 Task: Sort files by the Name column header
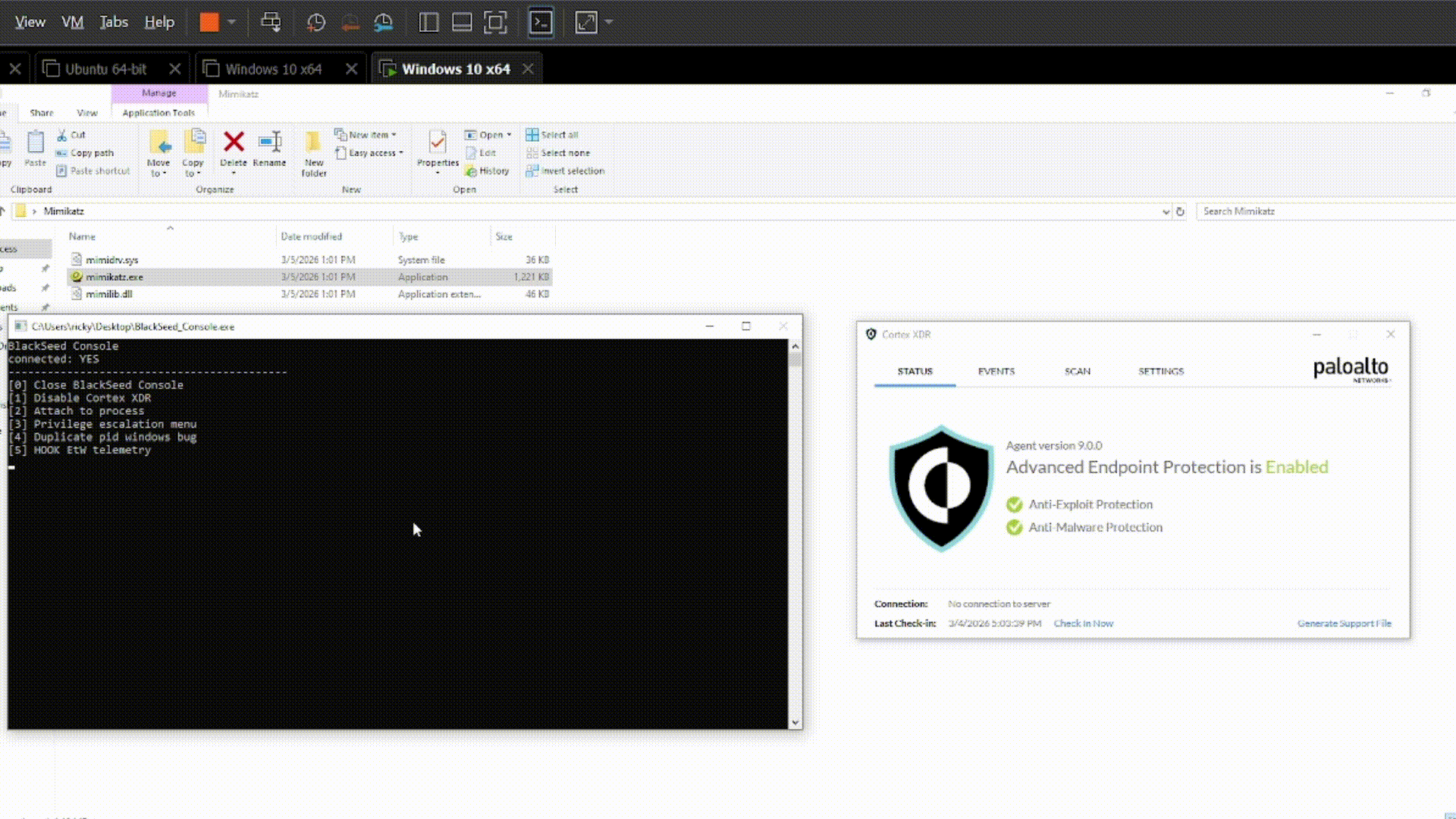pos(82,237)
